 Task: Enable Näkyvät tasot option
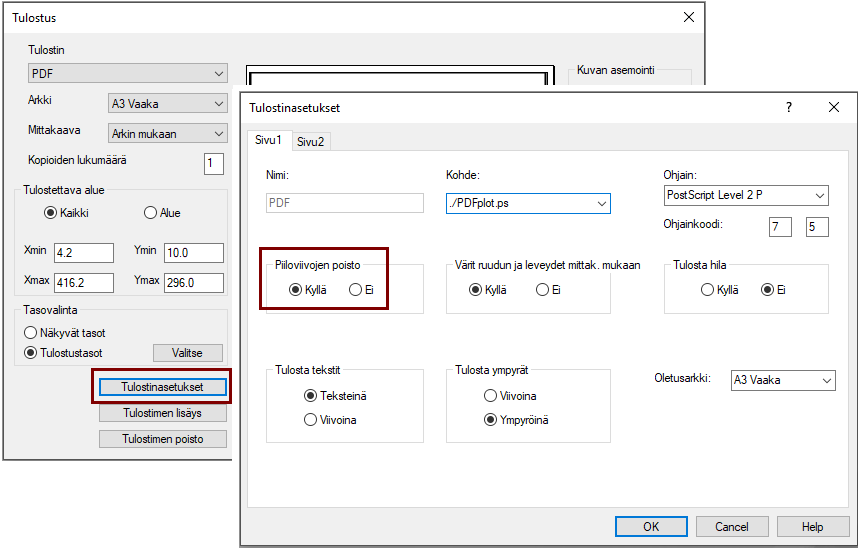pos(30,333)
